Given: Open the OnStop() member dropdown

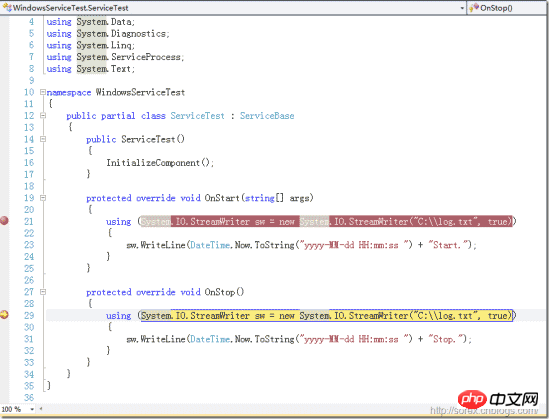Looking at the screenshot, I should click(508, 8).
